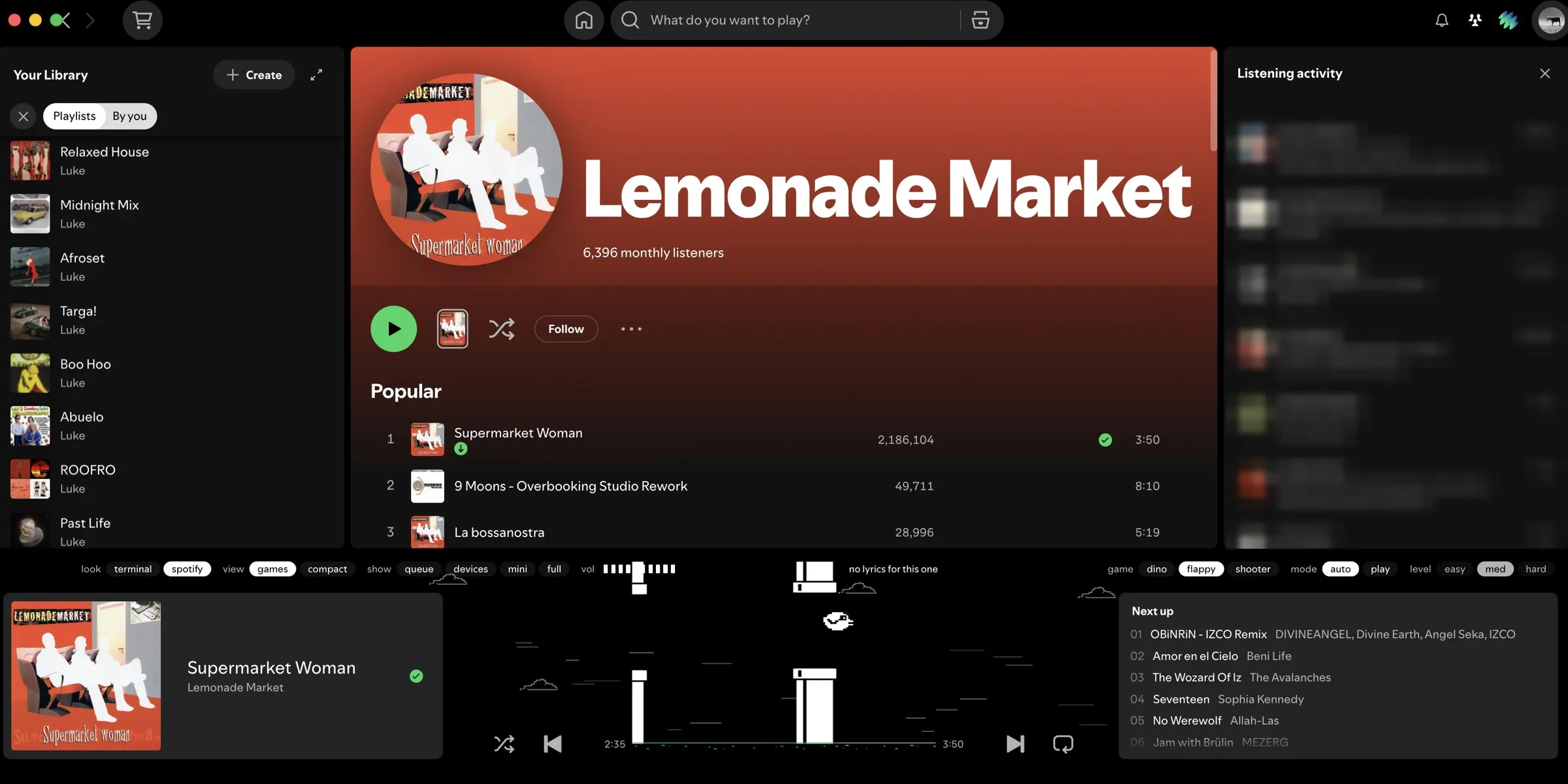This screenshot has height=784, width=1568.
Task: Seek on the playback progress bar
Action: 784,743
